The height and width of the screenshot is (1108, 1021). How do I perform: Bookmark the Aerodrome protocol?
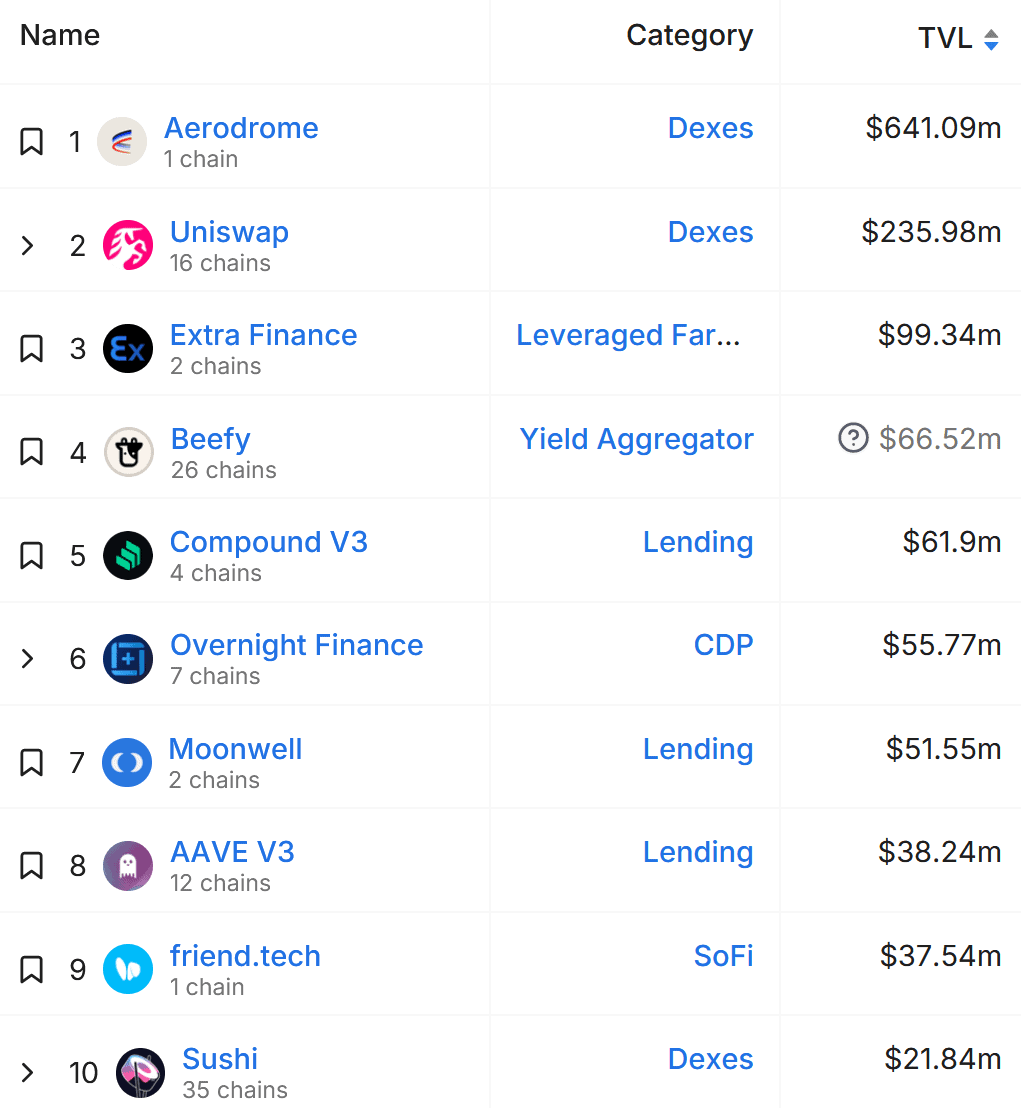click(31, 141)
